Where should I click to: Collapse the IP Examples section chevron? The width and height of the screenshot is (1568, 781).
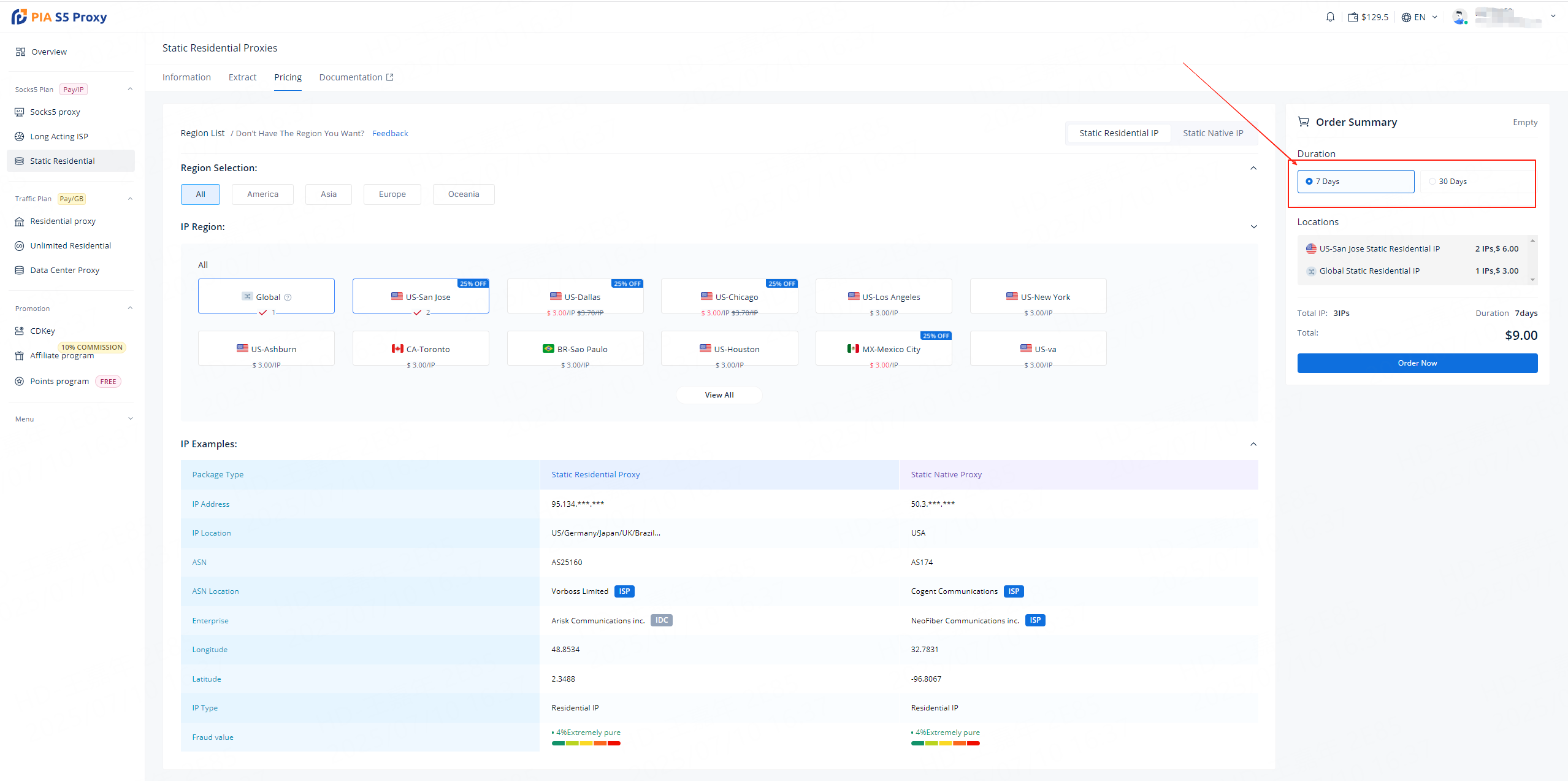click(1253, 444)
